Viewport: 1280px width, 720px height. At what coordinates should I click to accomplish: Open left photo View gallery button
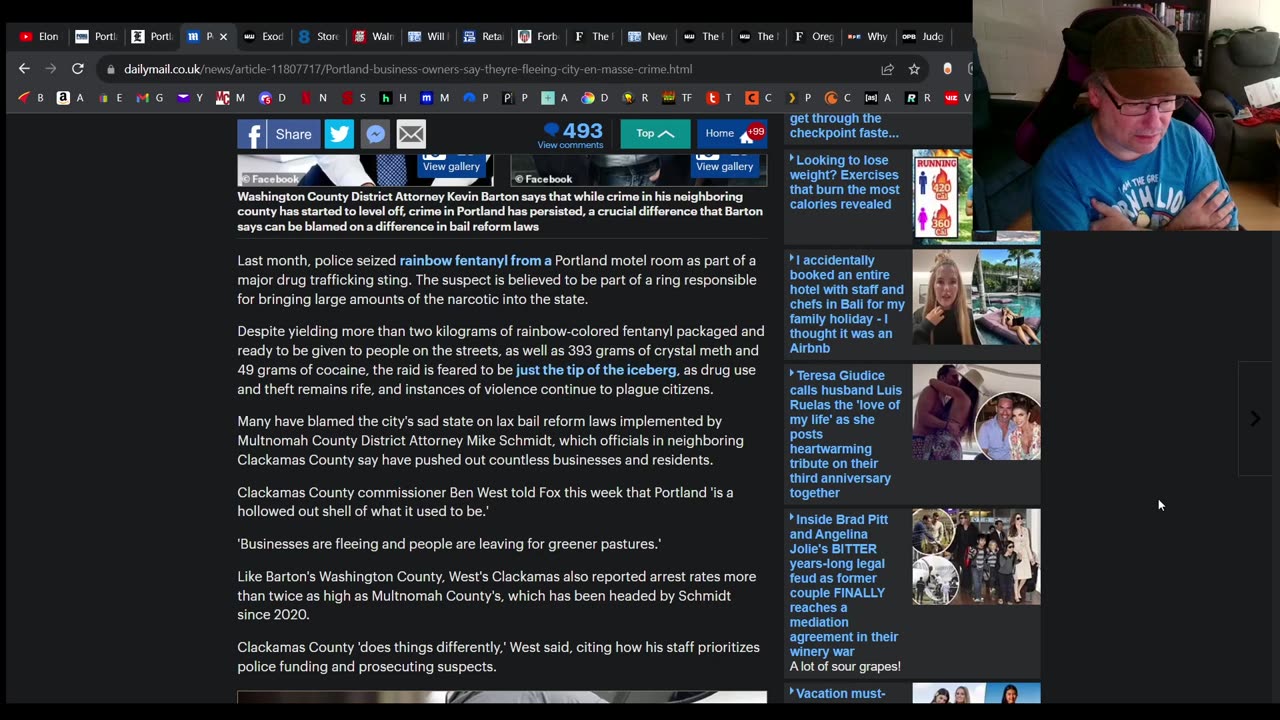[x=450, y=165]
